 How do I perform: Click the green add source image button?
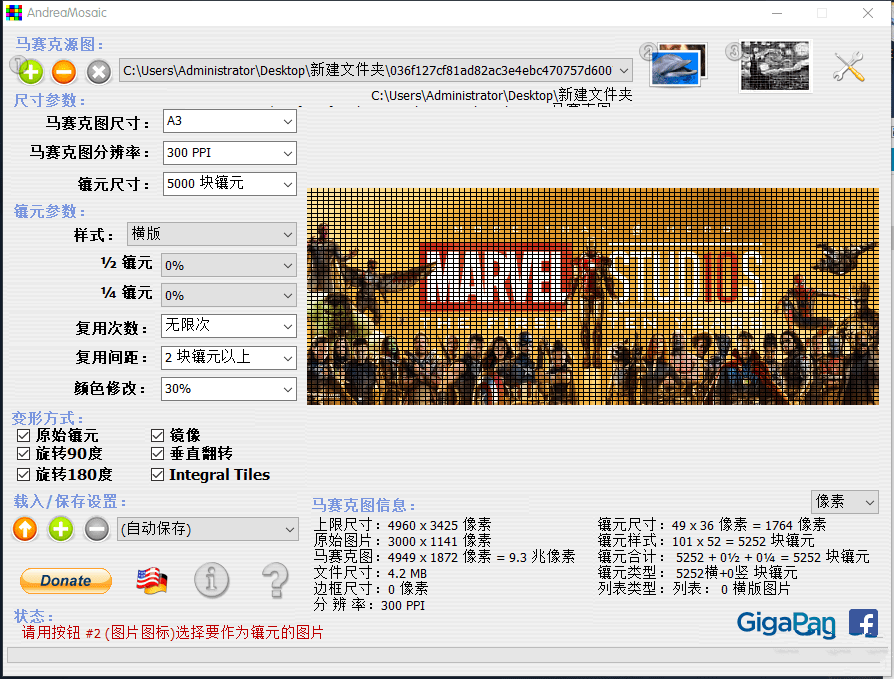click(30, 71)
